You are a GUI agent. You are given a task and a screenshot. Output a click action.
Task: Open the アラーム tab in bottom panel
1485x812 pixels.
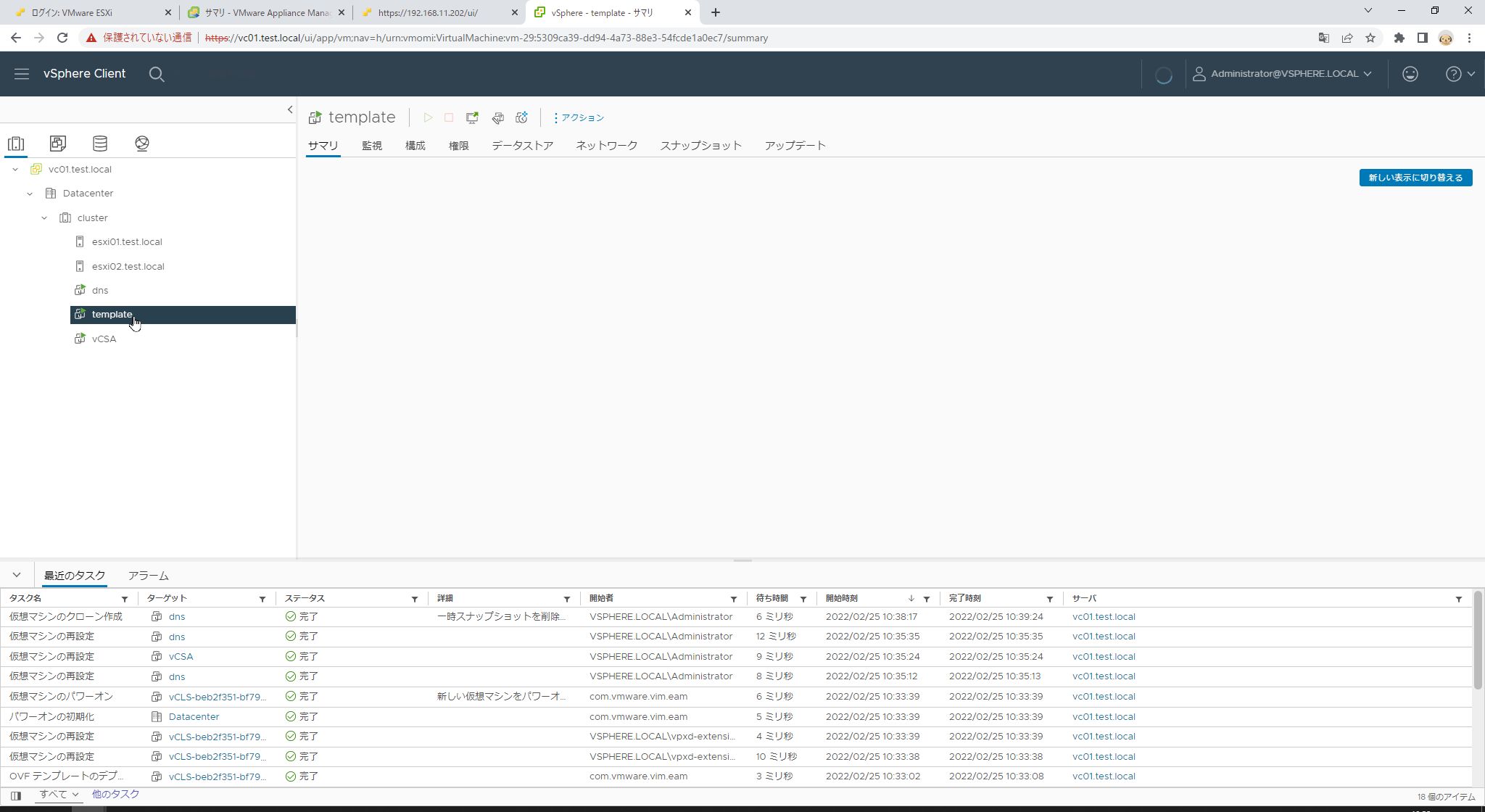coord(149,576)
